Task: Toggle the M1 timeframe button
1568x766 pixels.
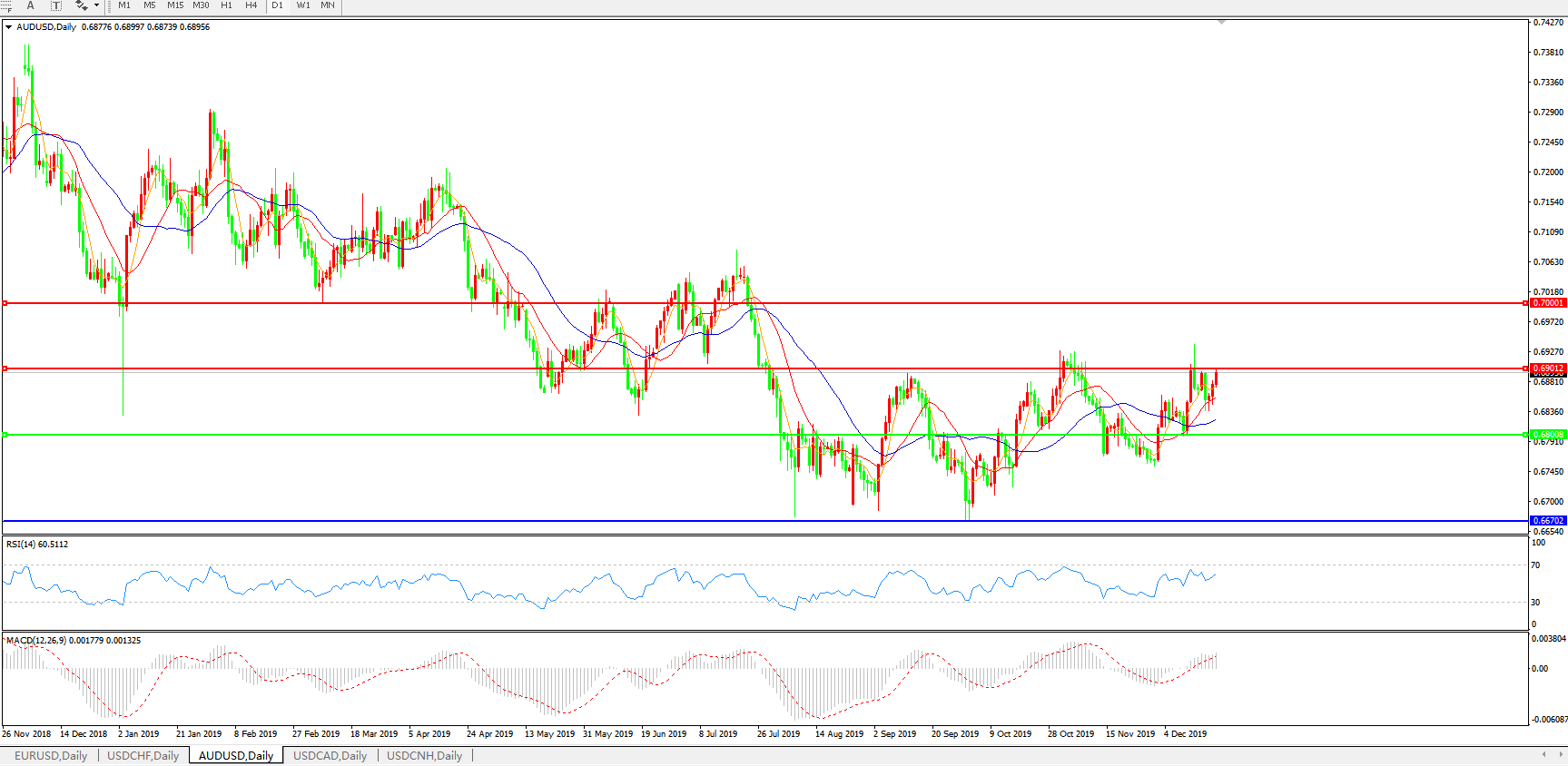Action: [x=124, y=5]
